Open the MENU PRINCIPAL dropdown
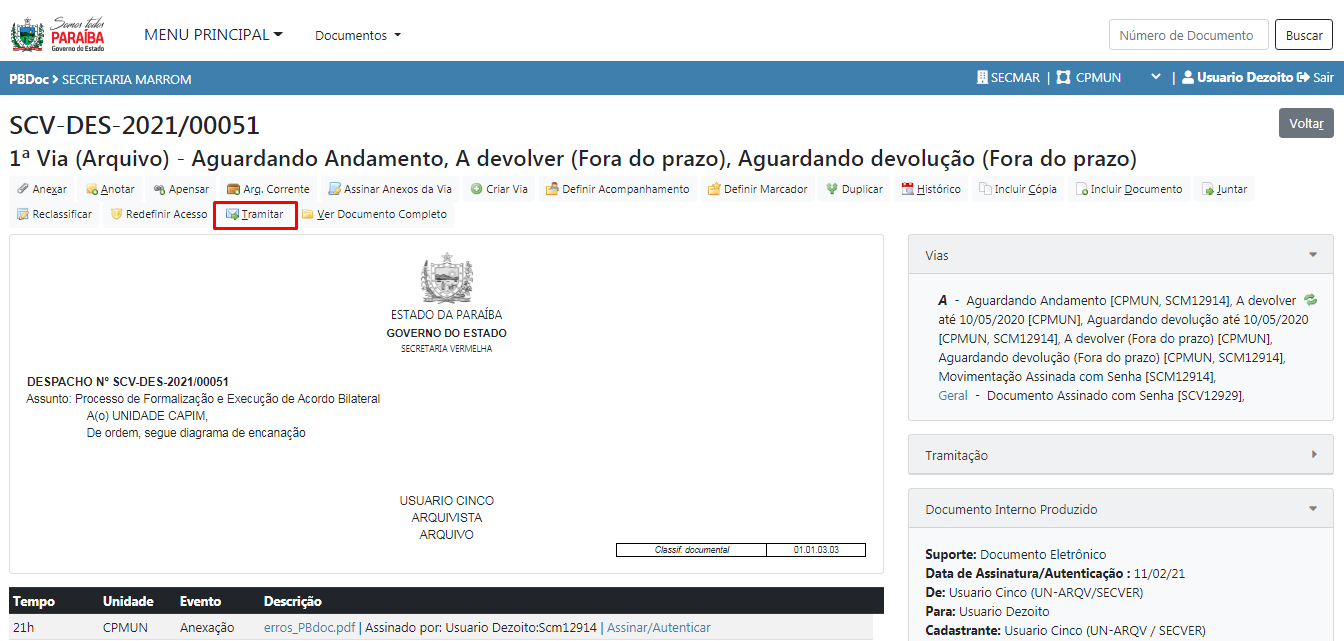 pyautogui.click(x=213, y=35)
